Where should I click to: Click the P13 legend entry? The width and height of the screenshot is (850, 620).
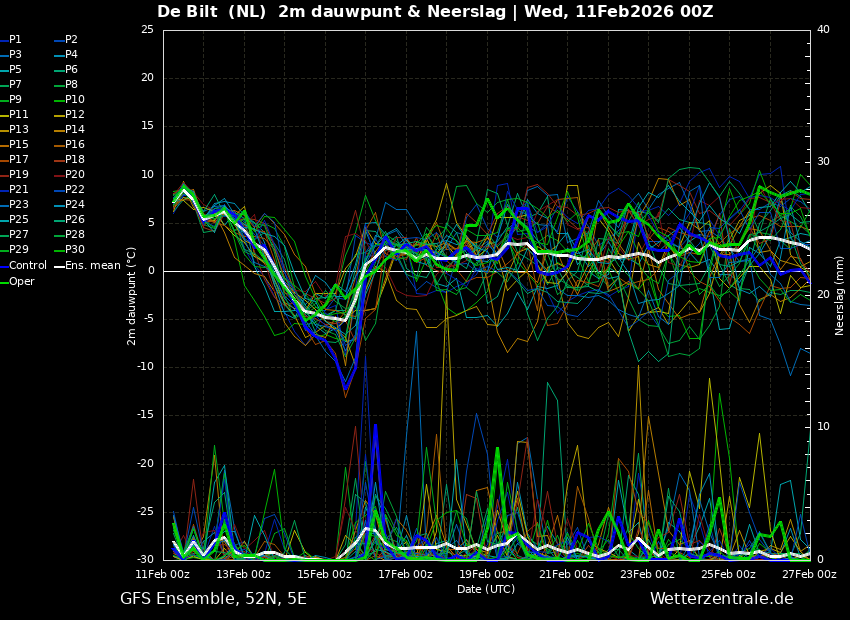18,130
